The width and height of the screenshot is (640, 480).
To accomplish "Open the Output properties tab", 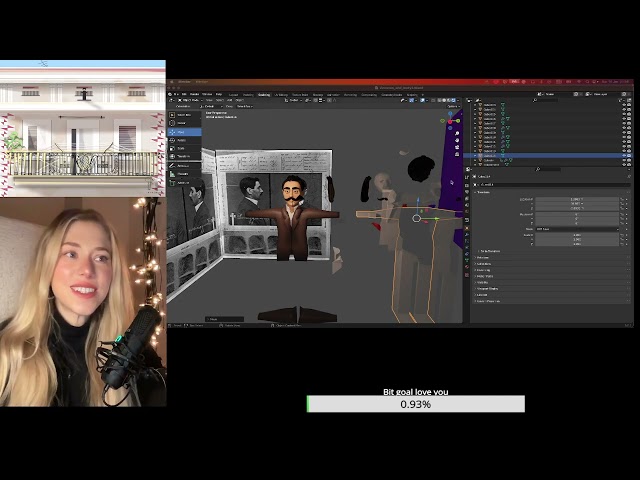I will coord(467,192).
